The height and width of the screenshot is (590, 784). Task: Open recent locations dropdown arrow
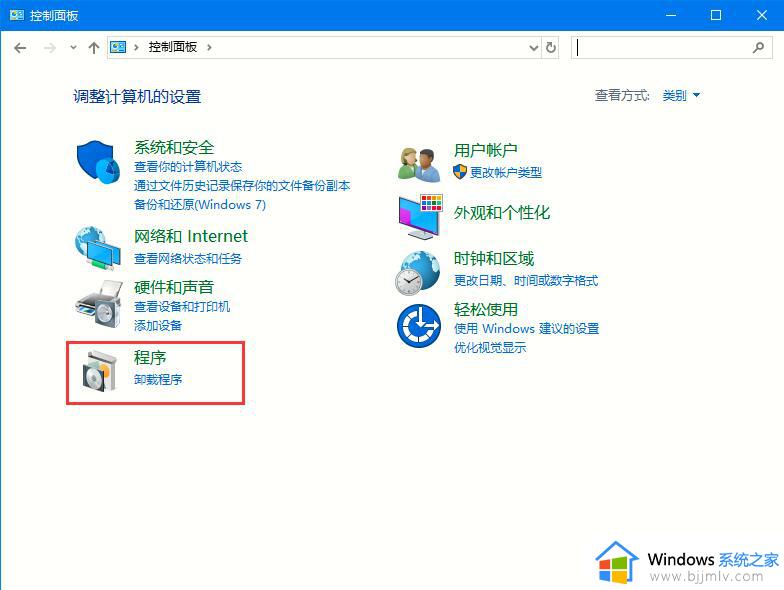click(x=74, y=48)
